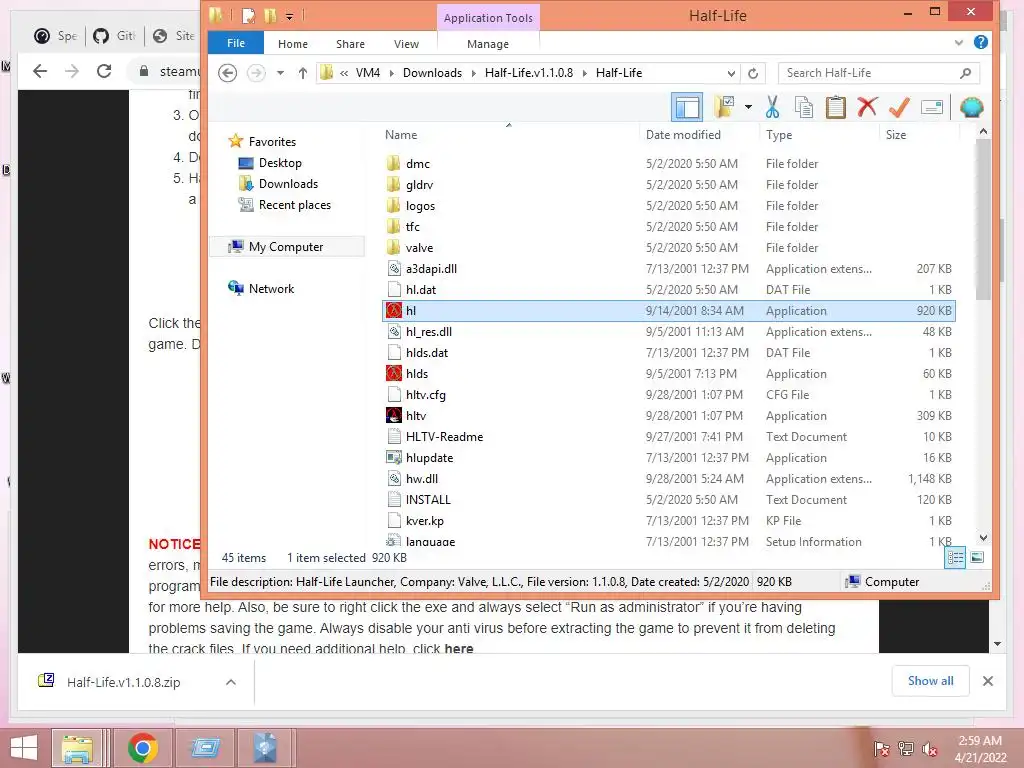This screenshot has height=768, width=1024.
Task: Click the hltv application icon
Action: (x=394, y=415)
